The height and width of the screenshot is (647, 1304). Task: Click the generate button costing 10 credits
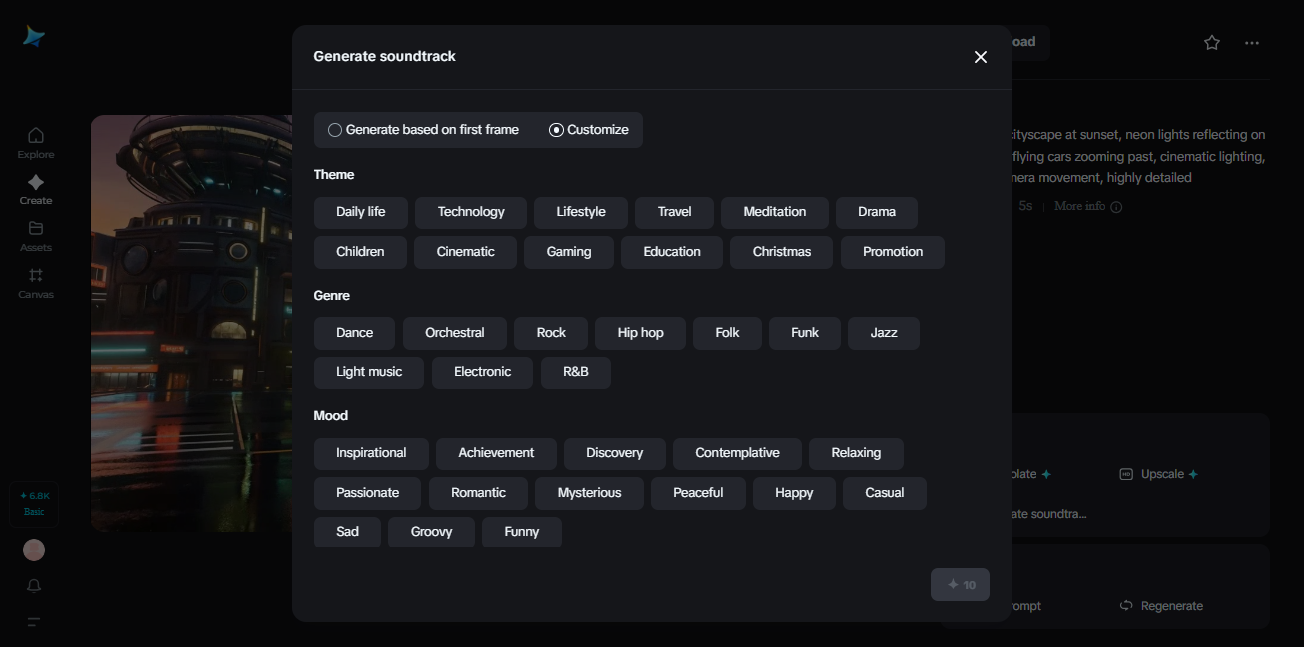pos(960,585)
